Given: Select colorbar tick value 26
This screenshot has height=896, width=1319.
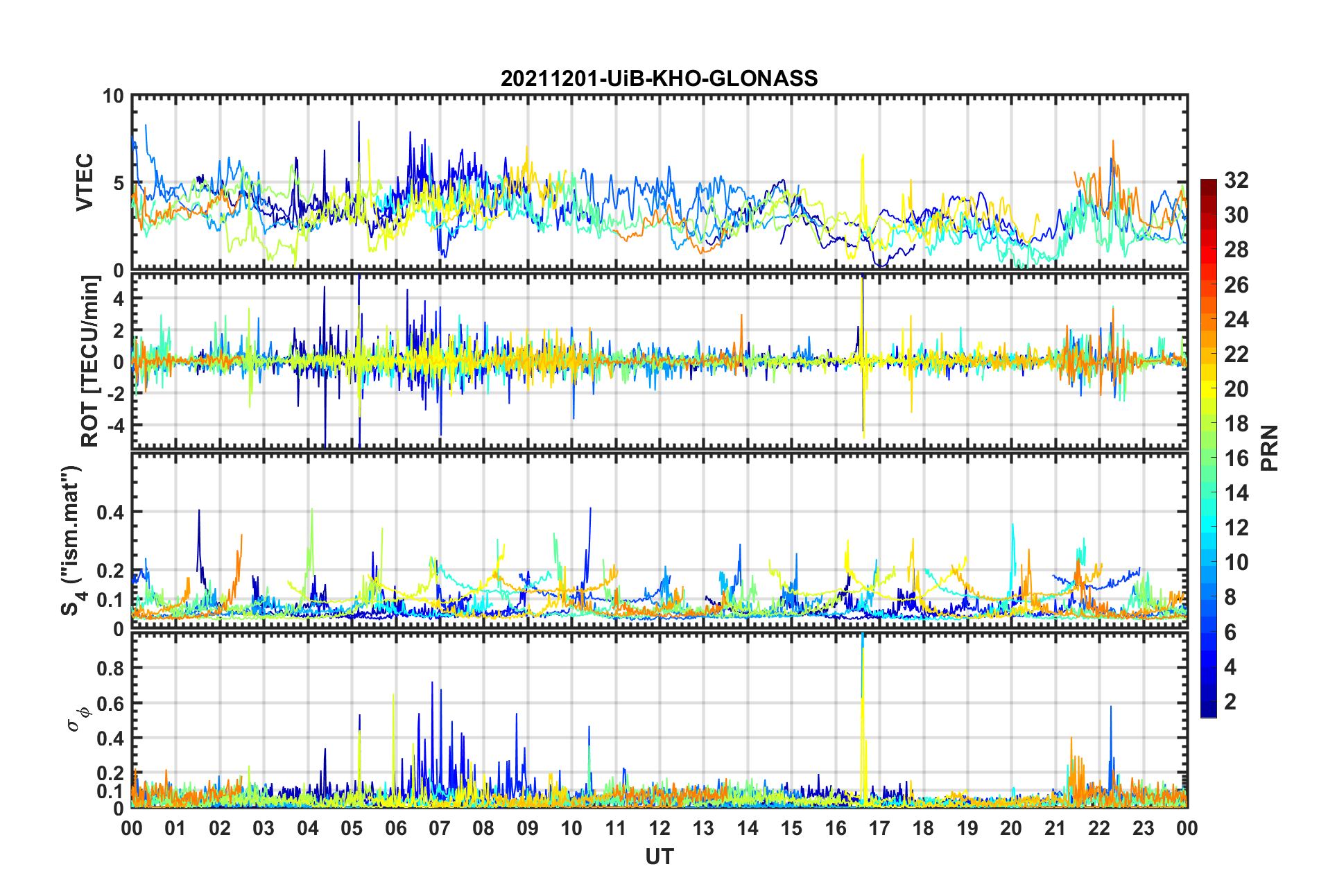Looking at the screenshot, I should 1236,285.
